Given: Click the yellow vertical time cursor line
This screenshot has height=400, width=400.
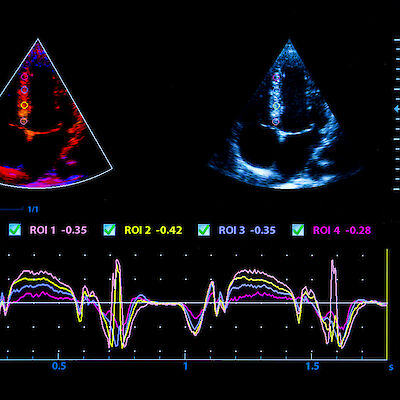Looking at the screenshot, I should (x=387, y=304).
